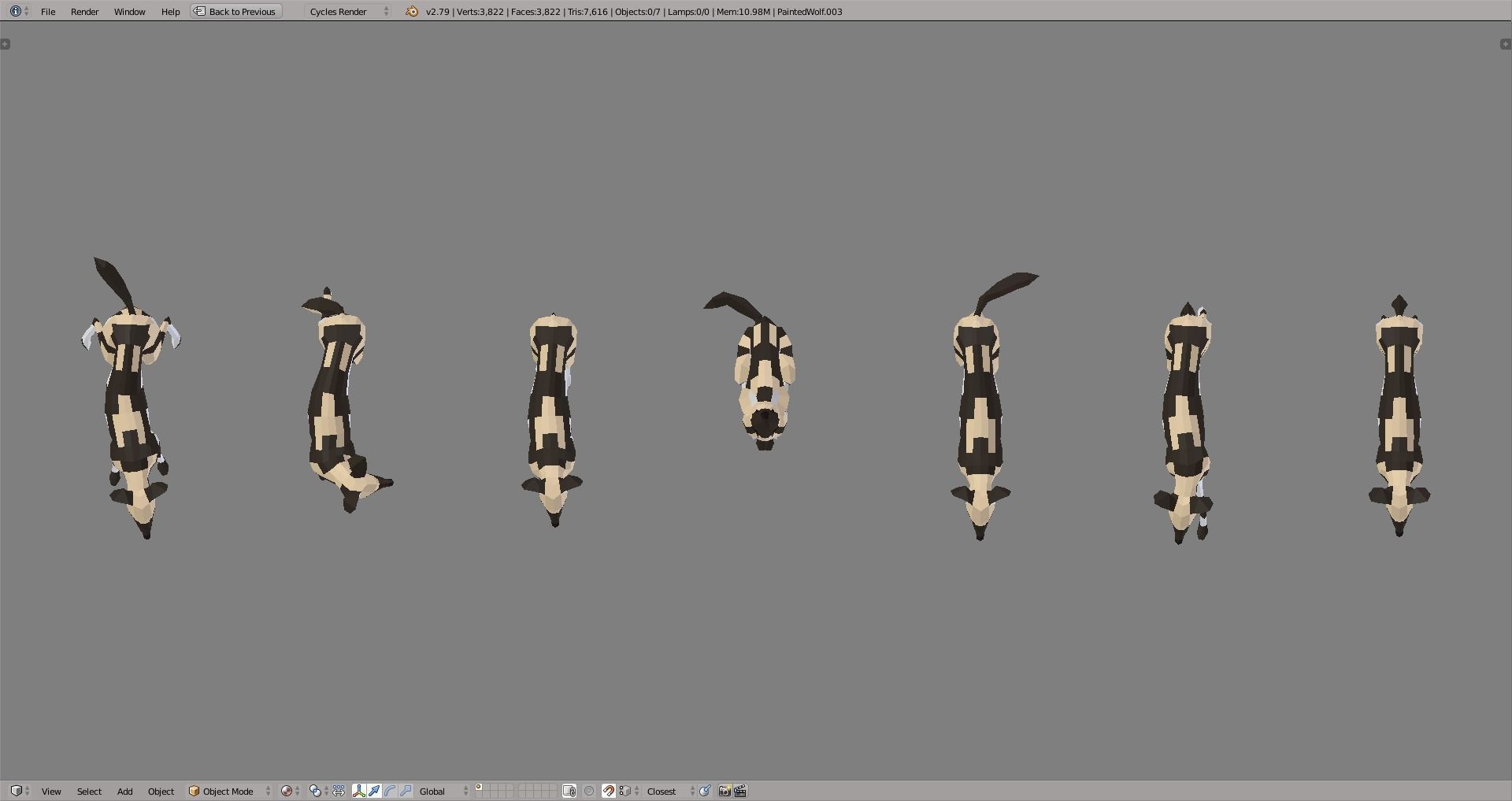Toggle snap during transform magnet
This screenshot has width=1512, height=801.
(x=609, y=791)
